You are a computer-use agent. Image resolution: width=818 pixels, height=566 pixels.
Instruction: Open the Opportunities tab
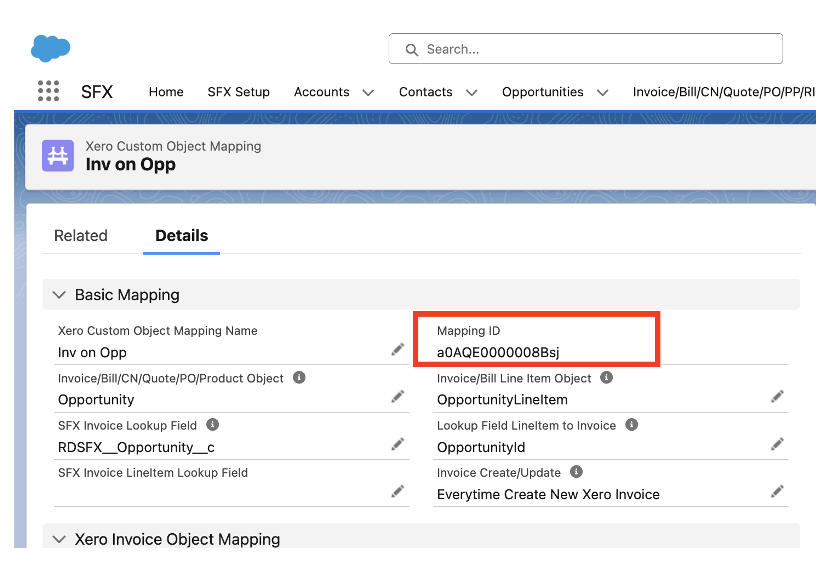tap(543, 92)
